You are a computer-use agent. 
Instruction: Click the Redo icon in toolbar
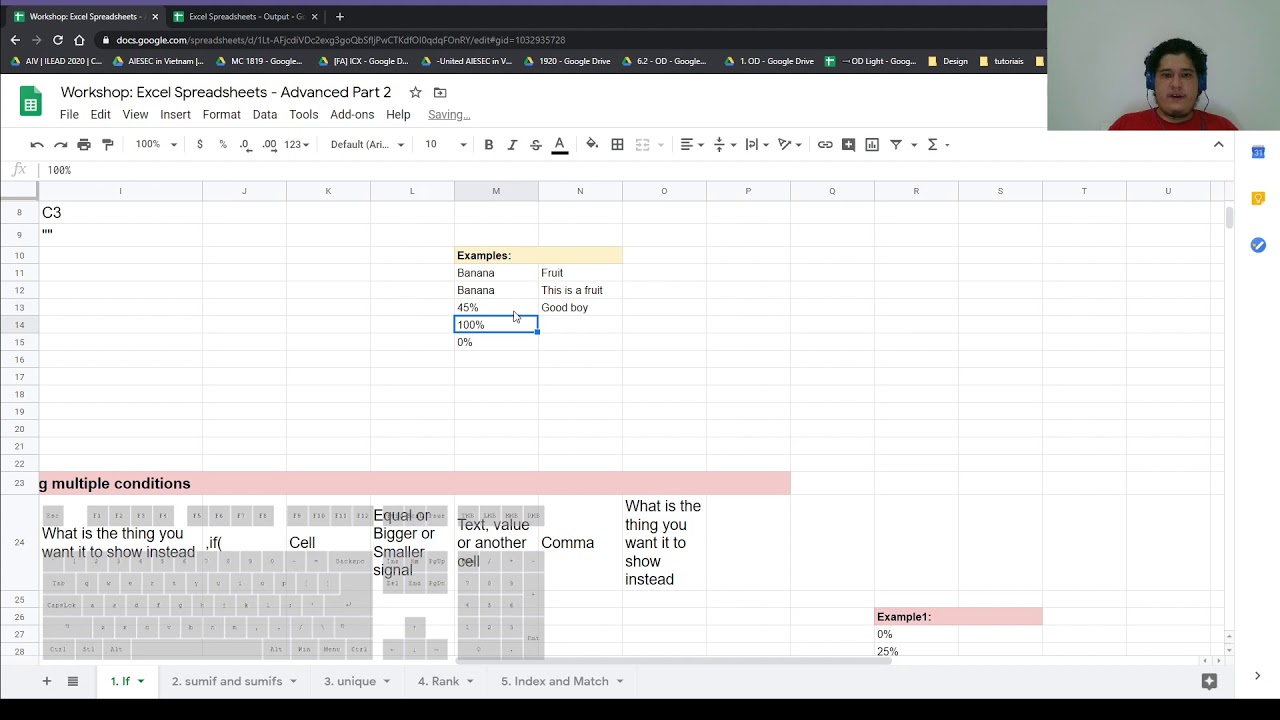click(x=60, y=145)
